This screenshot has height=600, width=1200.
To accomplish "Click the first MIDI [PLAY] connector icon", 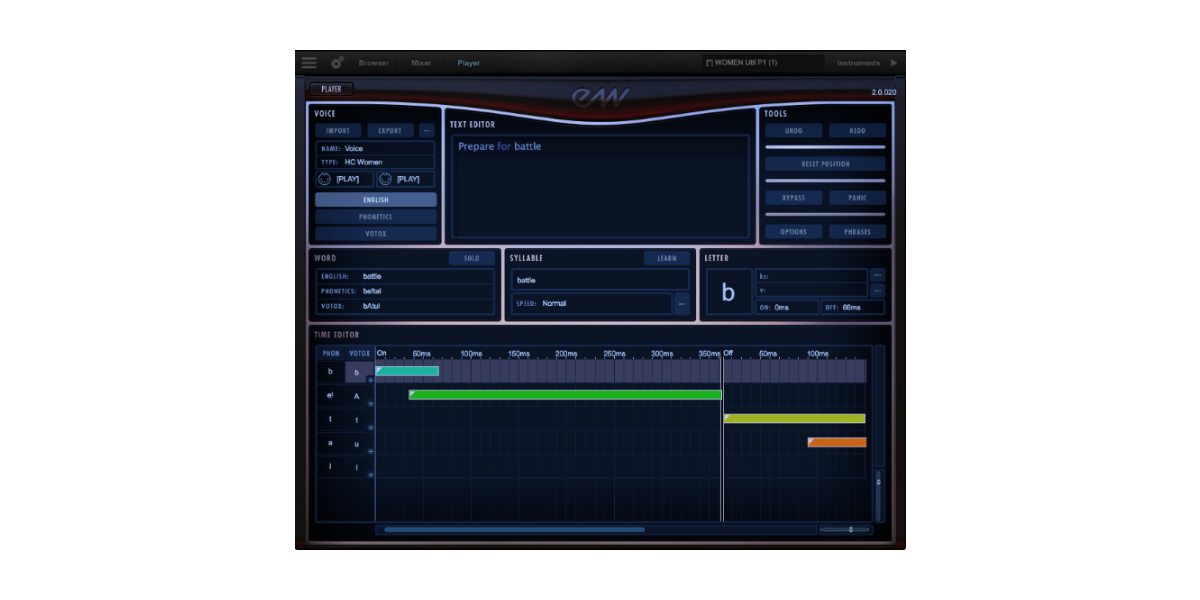I will click(324, 179).
